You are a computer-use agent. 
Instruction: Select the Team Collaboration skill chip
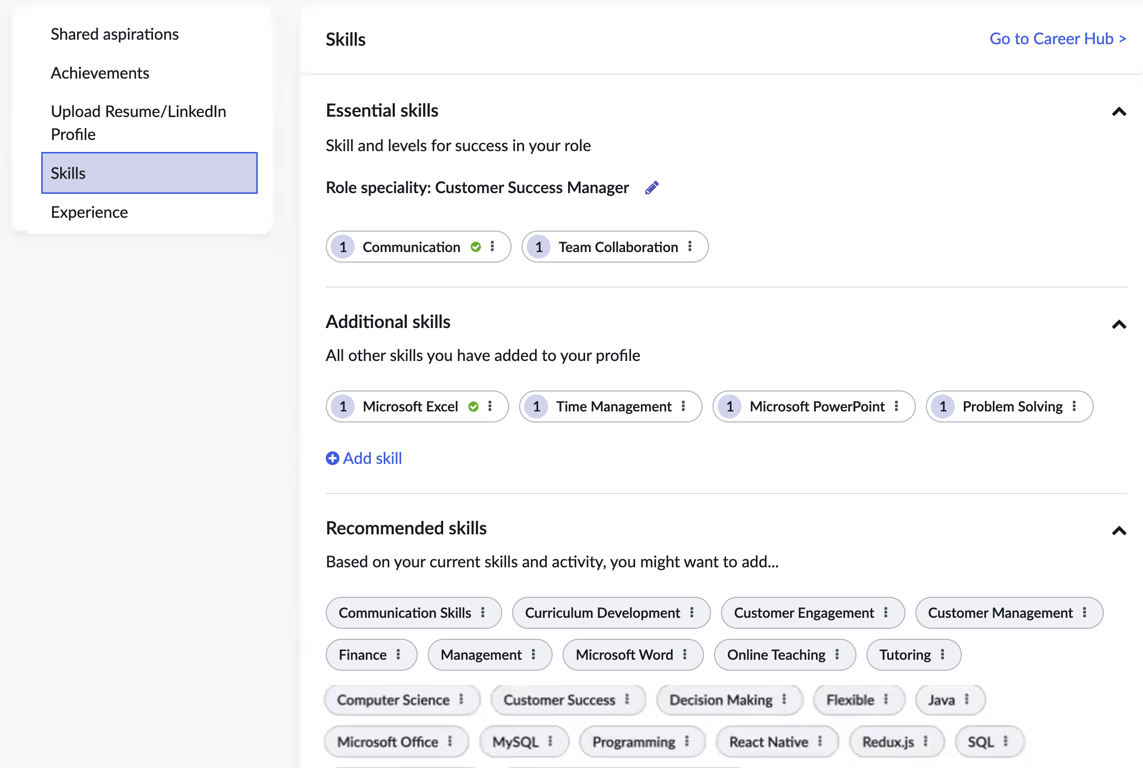pyautogui.click(x=615, y=247)
